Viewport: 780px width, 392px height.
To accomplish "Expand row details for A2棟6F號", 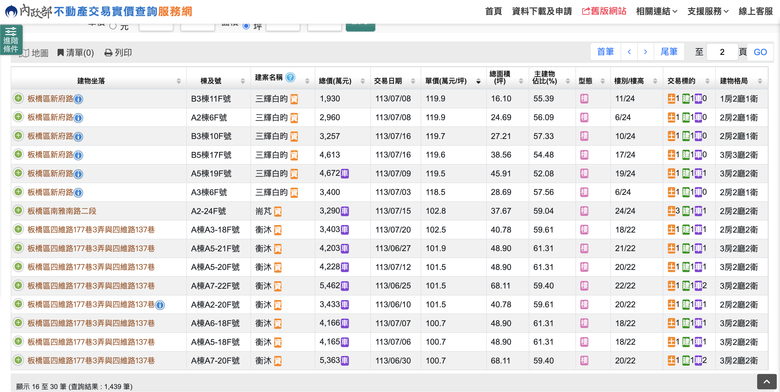I will [18, 117].
